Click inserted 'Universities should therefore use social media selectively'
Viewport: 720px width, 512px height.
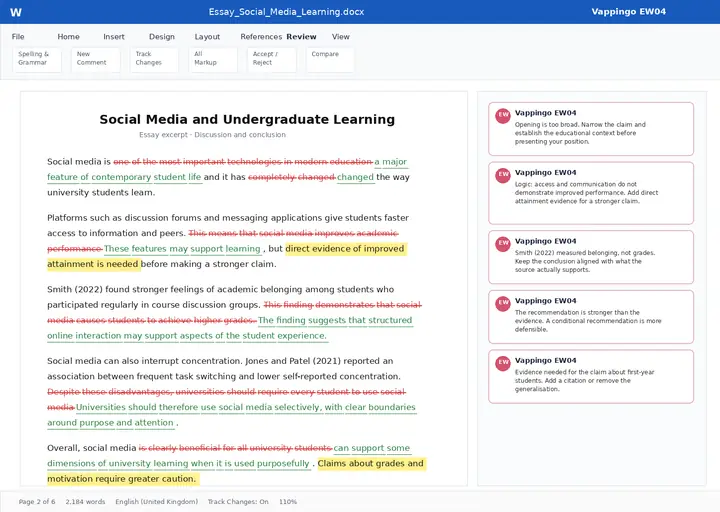[x=198, y=407]
